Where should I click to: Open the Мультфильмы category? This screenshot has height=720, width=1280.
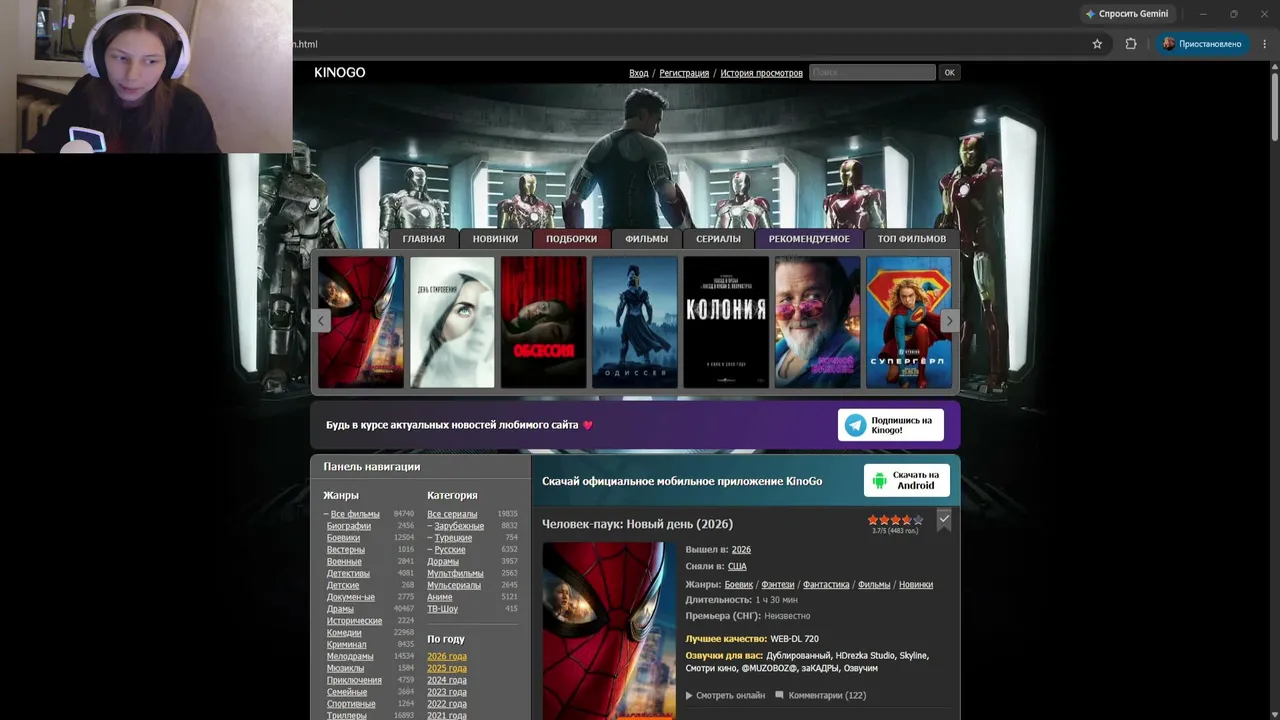pyautogui.click(x=455, y=574)
